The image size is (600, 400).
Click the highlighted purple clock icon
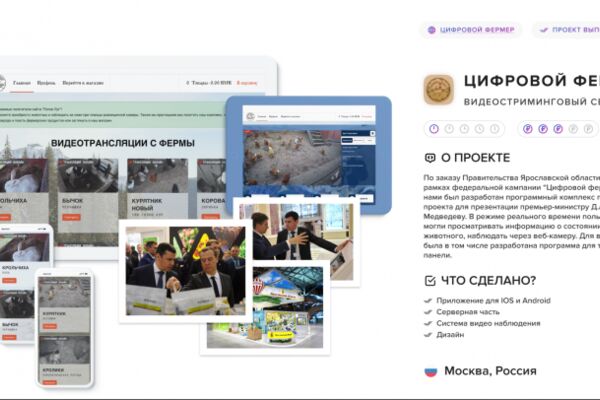434,129
